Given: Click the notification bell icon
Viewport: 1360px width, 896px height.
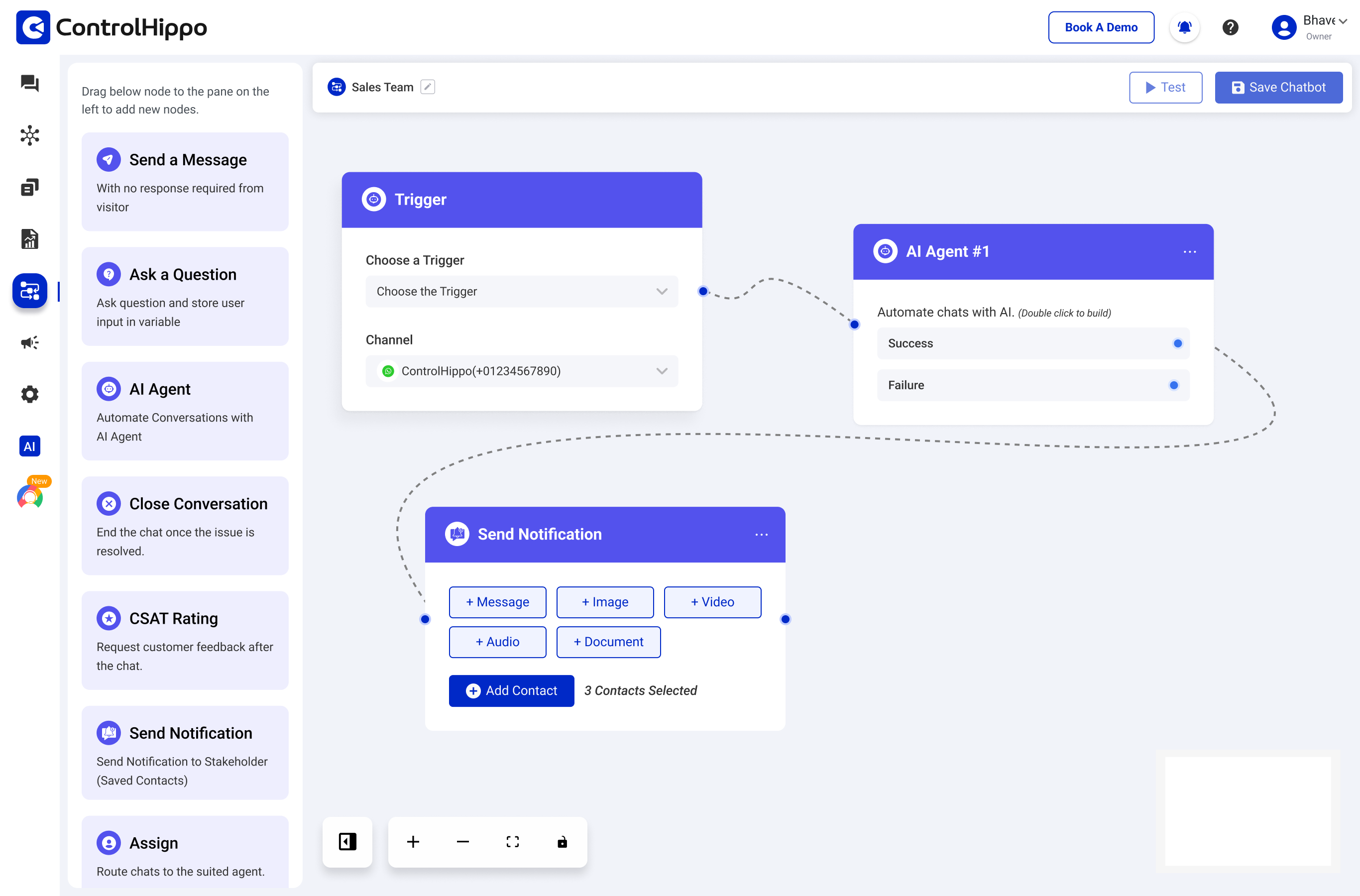Looking at the screenshot, I should point(1184,27).
